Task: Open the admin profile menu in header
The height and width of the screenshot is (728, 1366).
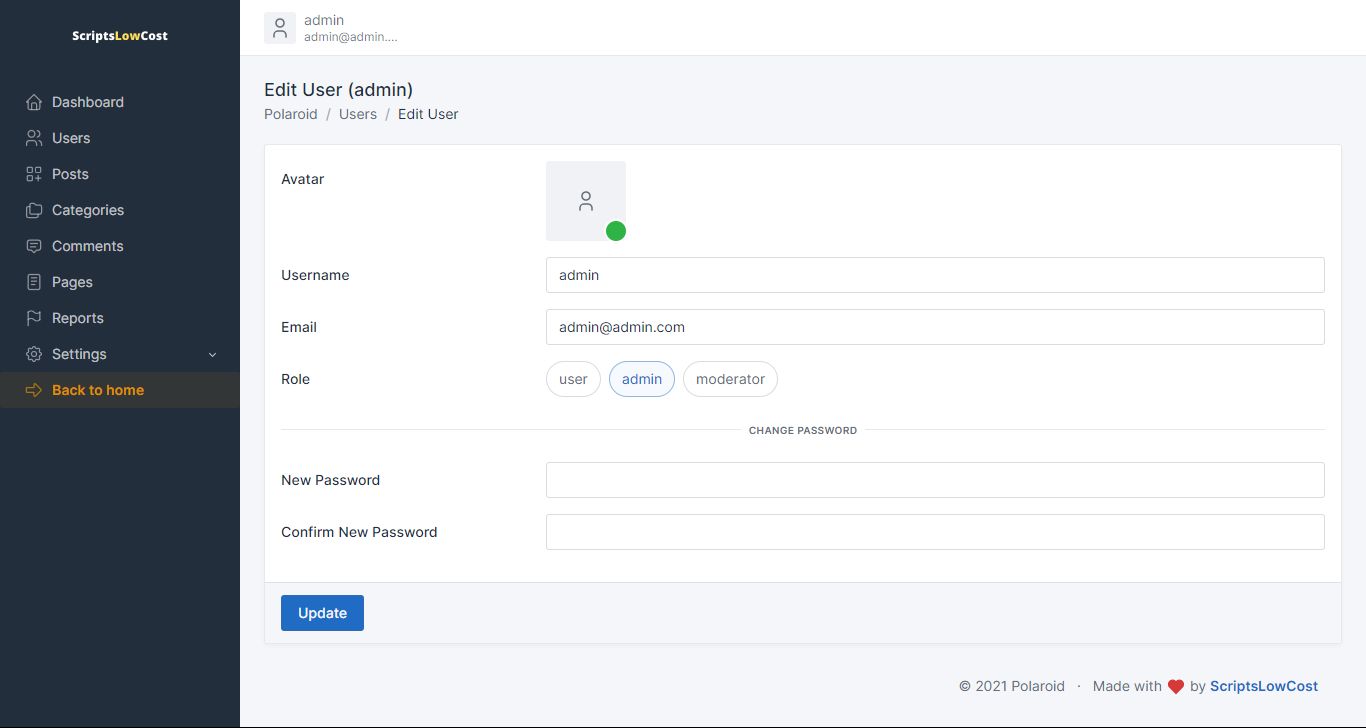Action: [x=332, y=28]
